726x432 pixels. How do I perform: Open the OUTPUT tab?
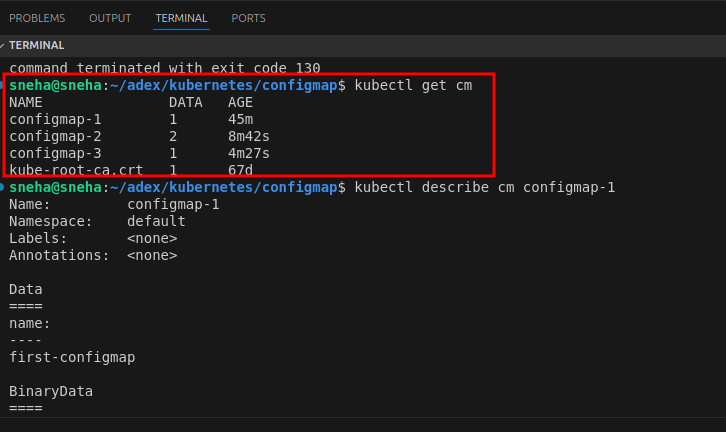110,18
